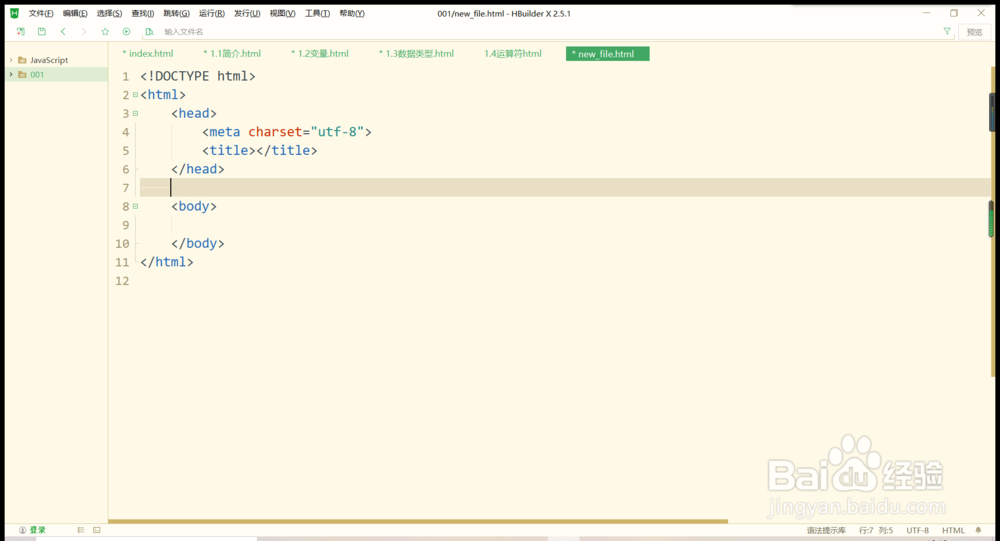Image resolution: width=1000 pixels, height=541 pixels.
Task: Click the meta tag name
Action: pos(225,132)
